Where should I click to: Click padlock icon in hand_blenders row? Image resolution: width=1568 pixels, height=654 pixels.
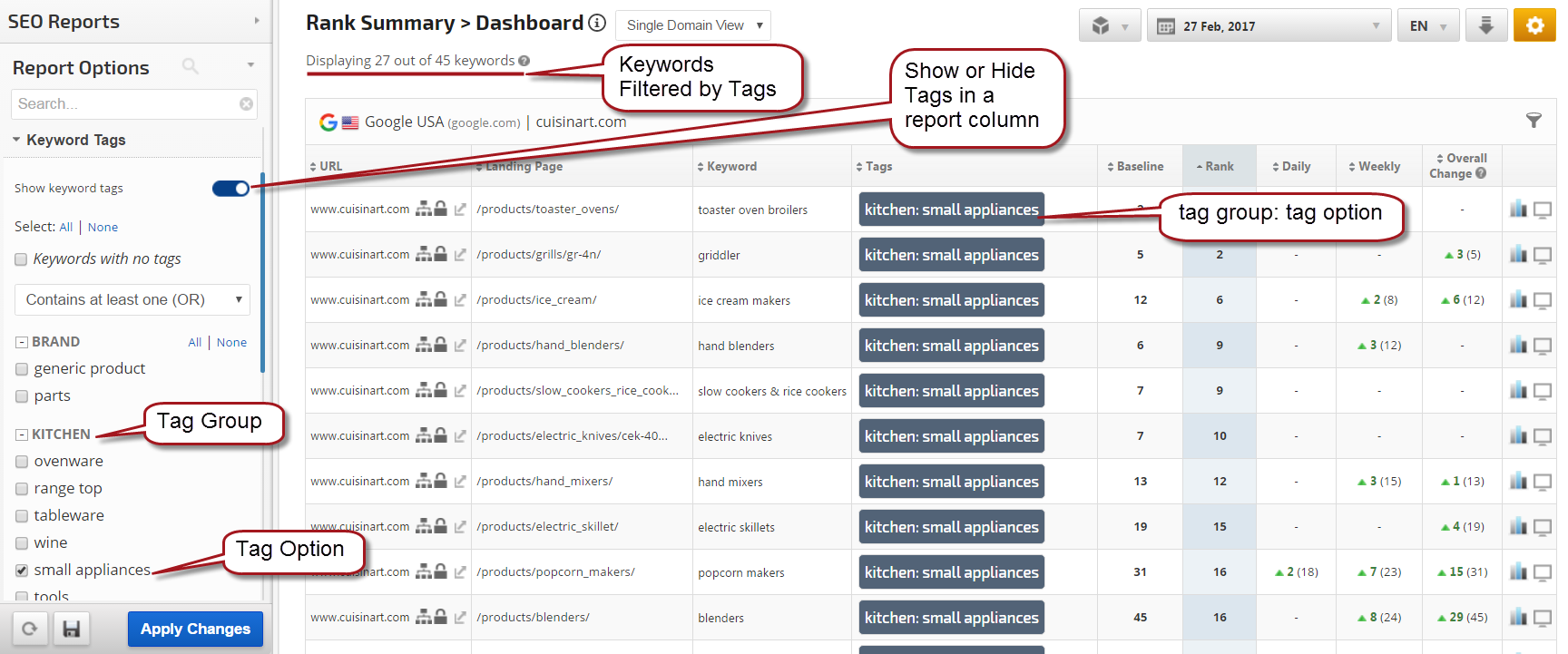click(x=440, y=345)
